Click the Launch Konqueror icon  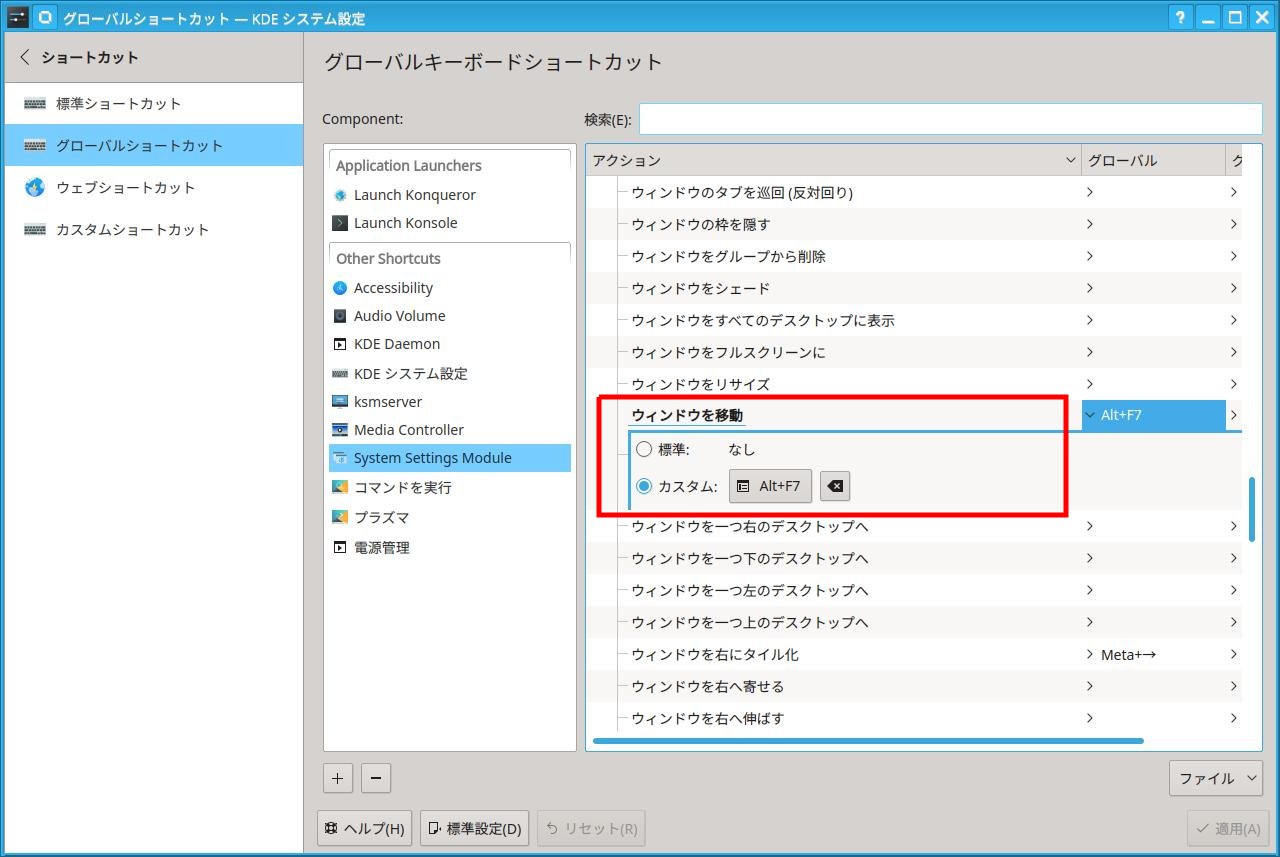pyautogui.click(x=340, y=195)
